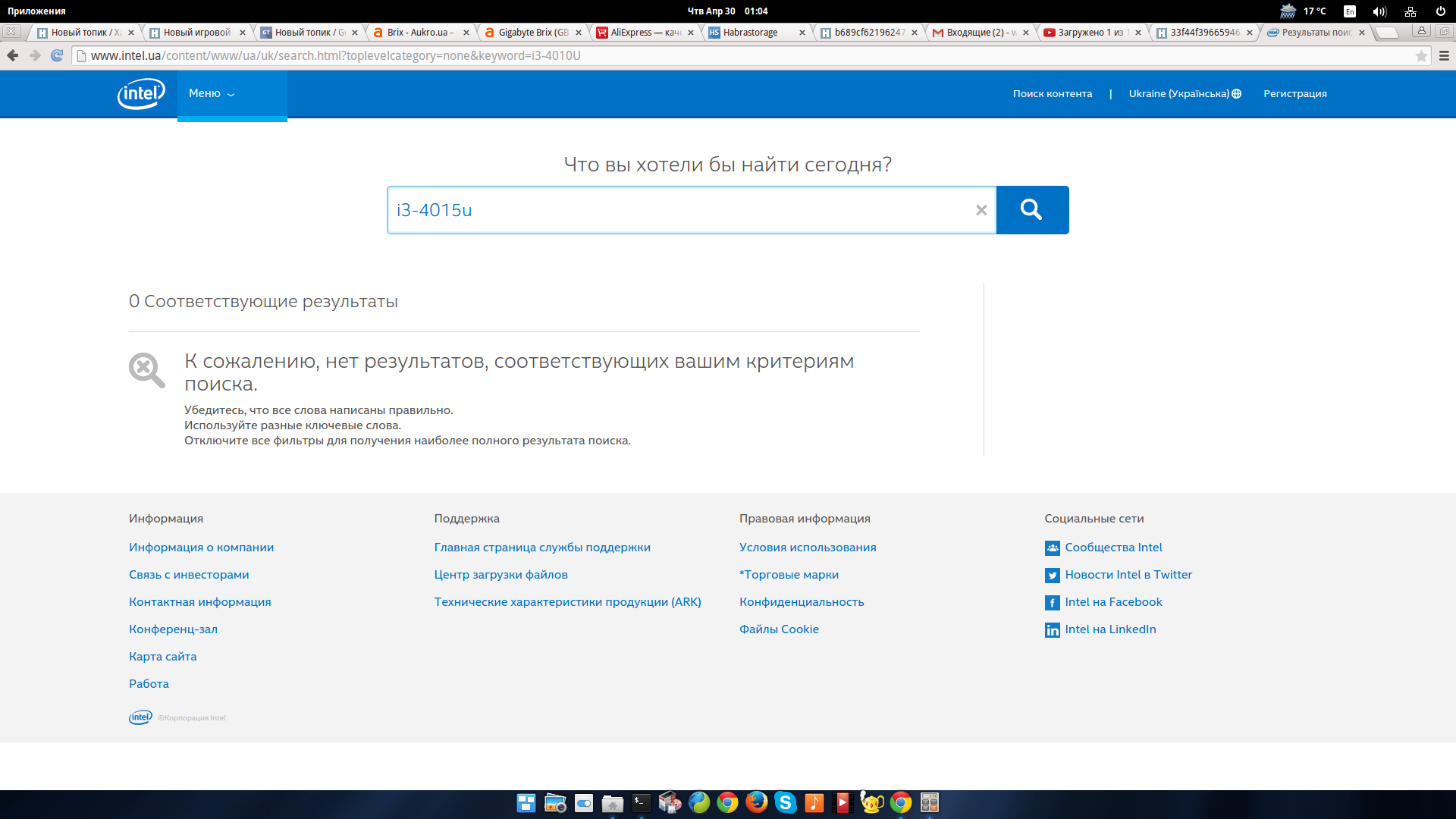Open the orange music player dock icon
The width and height of the screenshot is (1456, 819).
pos(814,802)
